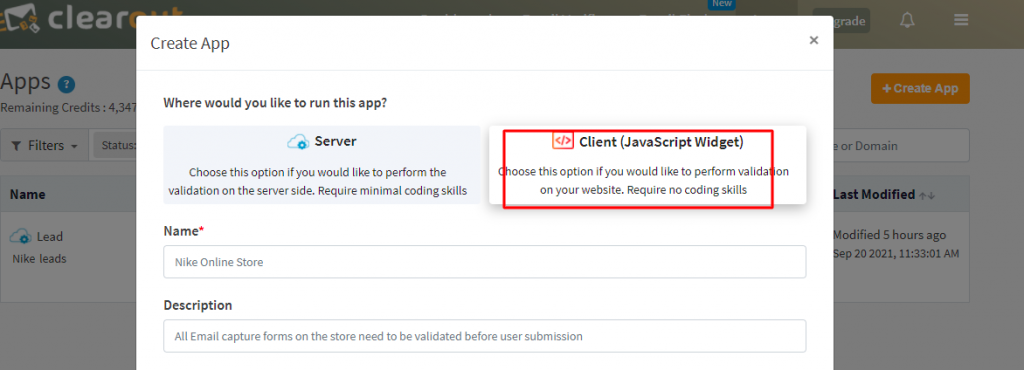Viewport: 1024px width, 370px height.
Task: Close the Create App dialog
Action: pyautogui.click(x=814, y=40)
